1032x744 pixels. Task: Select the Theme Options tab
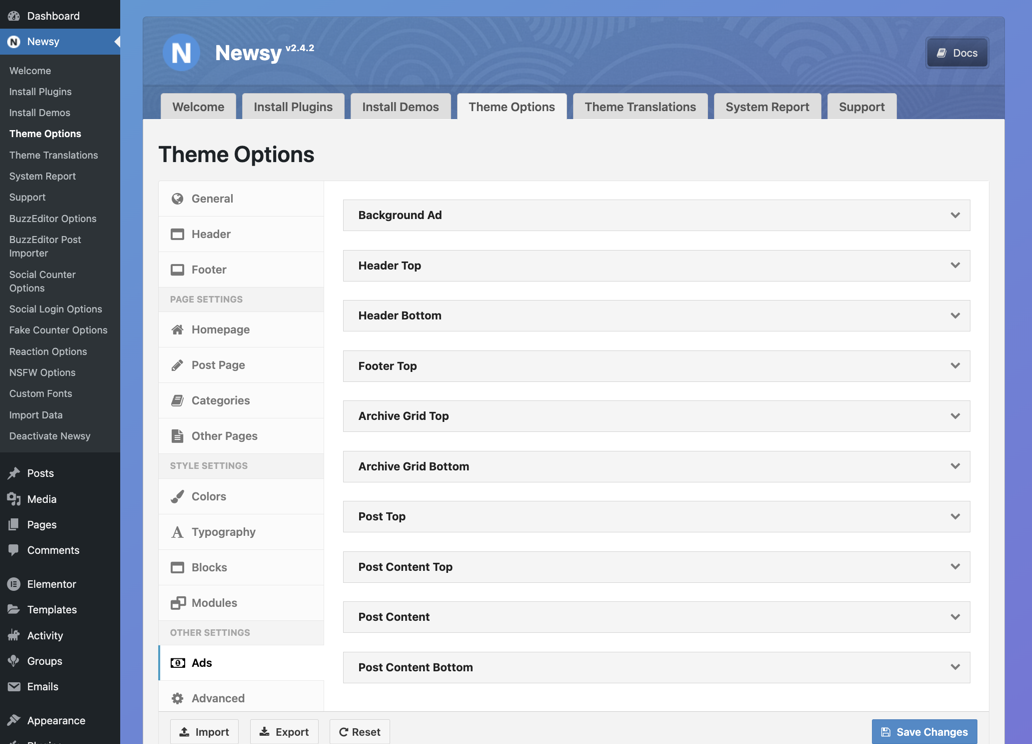click(x=511, y=107)
